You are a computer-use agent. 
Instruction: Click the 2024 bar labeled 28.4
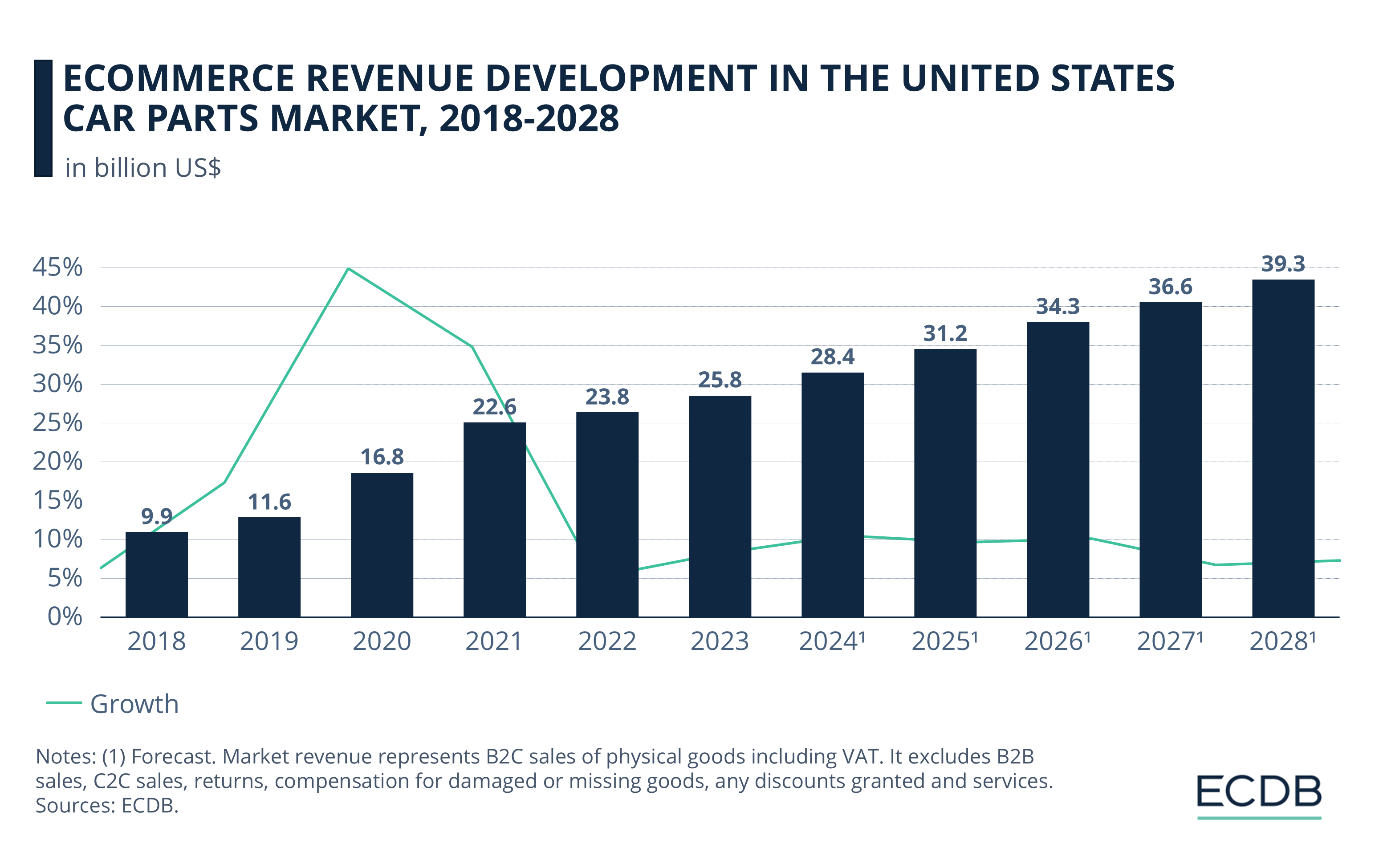click(x=833, y=495)
